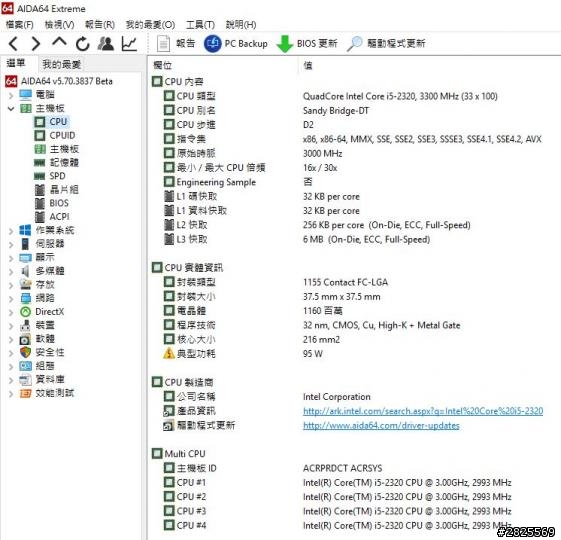The image size is (561, 540).
Task: Go back with the left arrow
Action: (13, 44)
